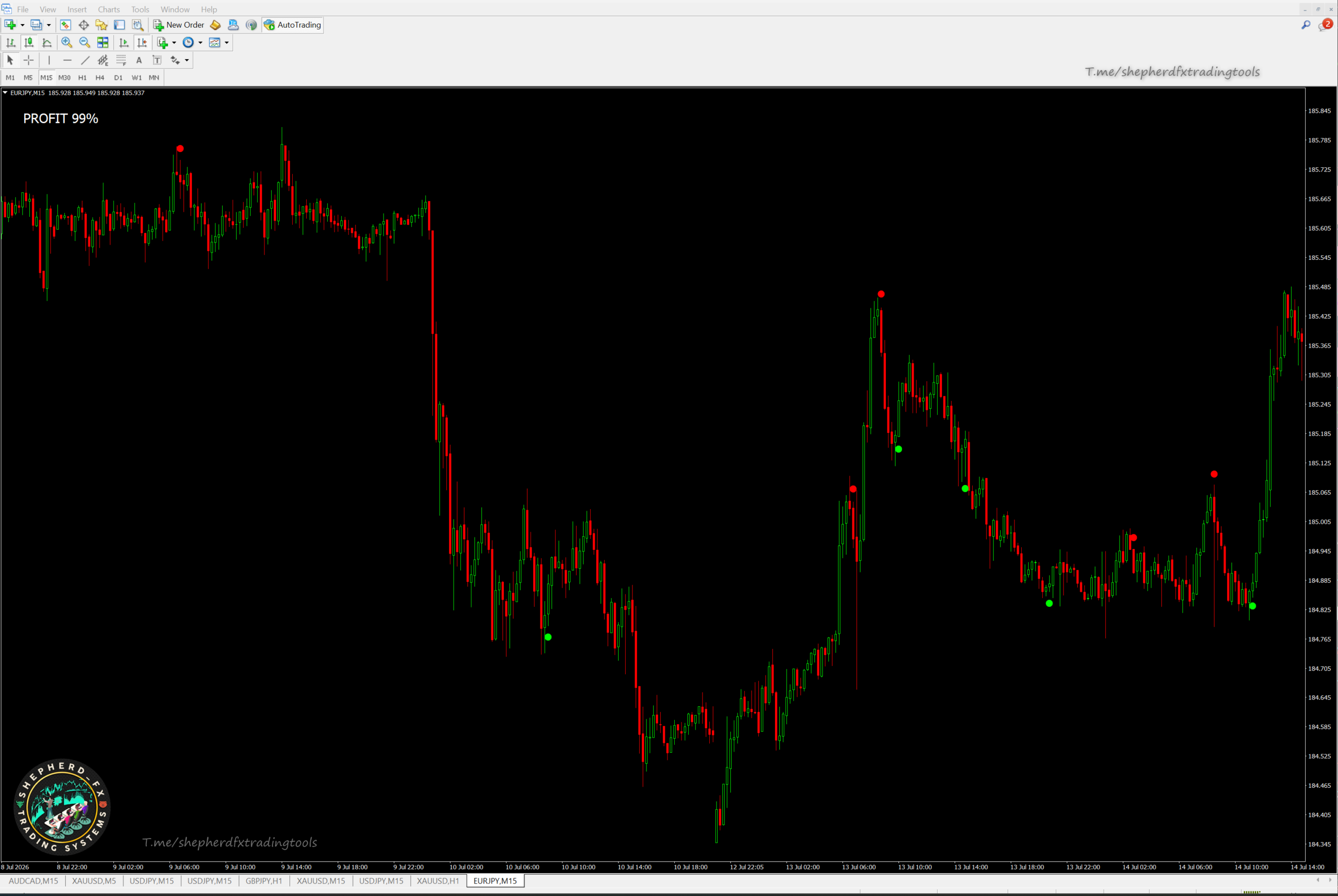Select the M1 timeframe
The width and height of the screenshot is (1338, 896).
click(x=10, y=78)
